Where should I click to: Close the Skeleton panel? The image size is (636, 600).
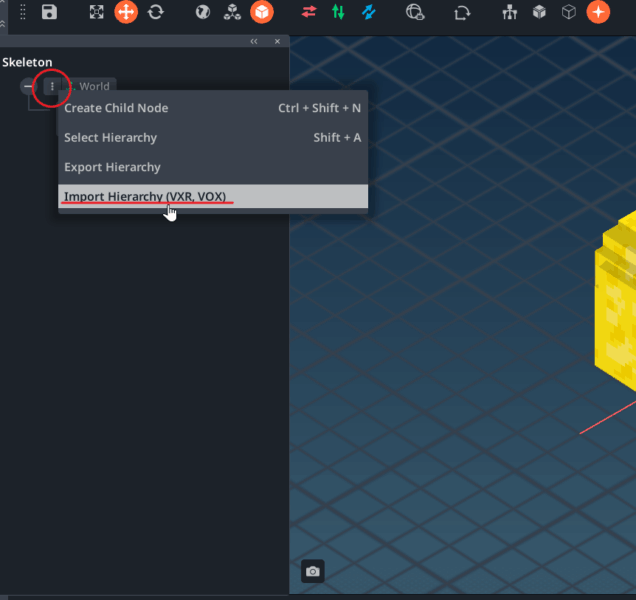pyautogui.click(x=277, y=41)
